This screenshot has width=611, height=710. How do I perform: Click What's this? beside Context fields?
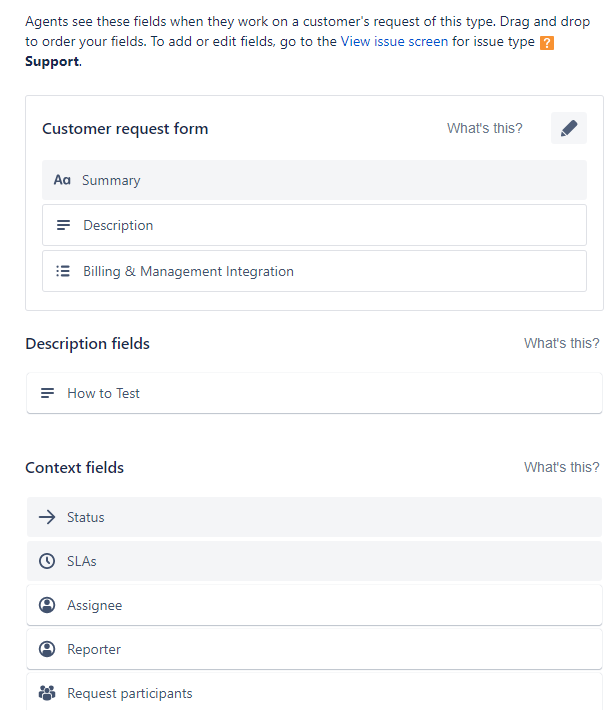(561, 467)
